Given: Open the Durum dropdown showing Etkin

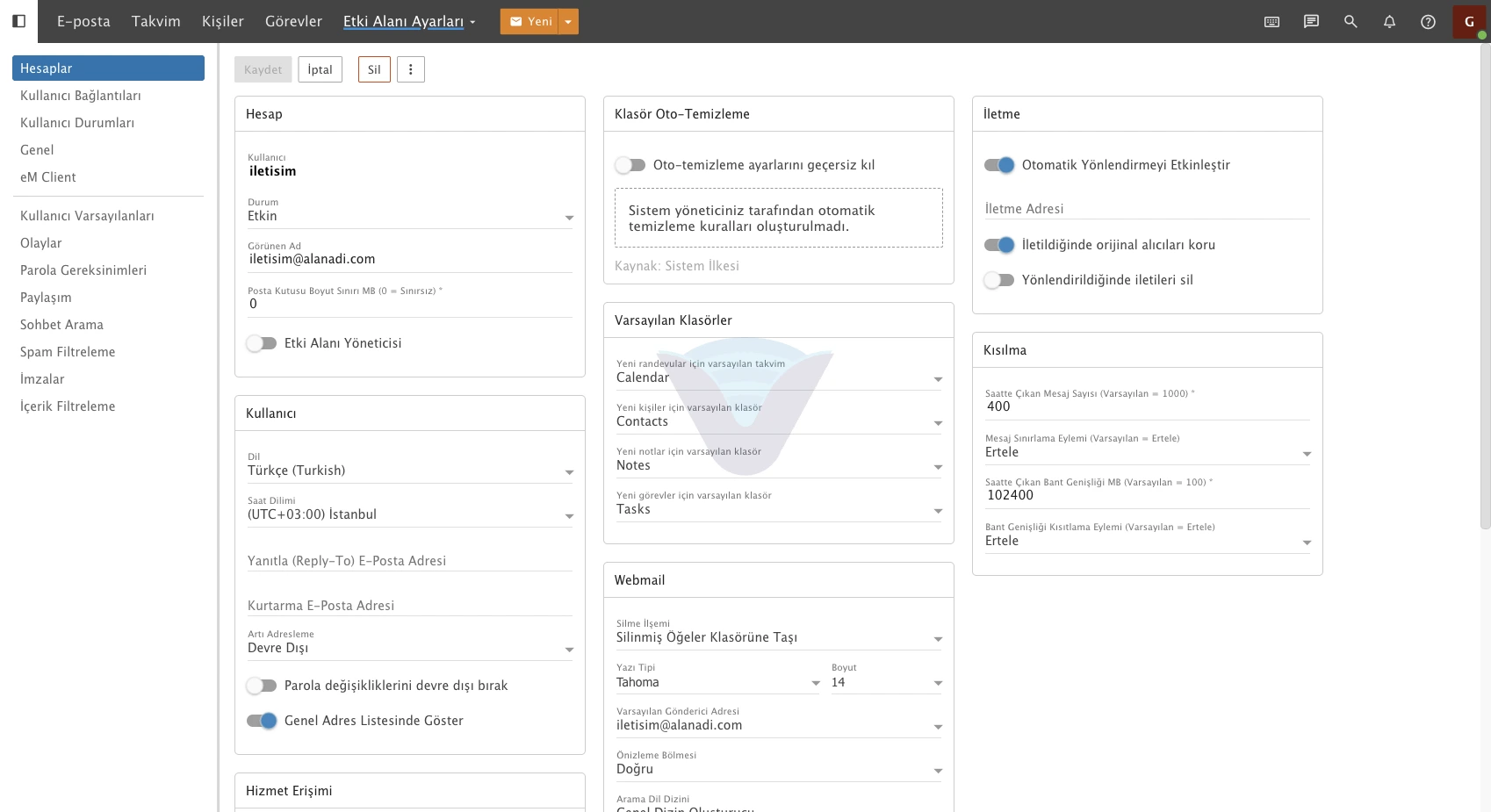Looking at the screenshot, I should point(410,216).
